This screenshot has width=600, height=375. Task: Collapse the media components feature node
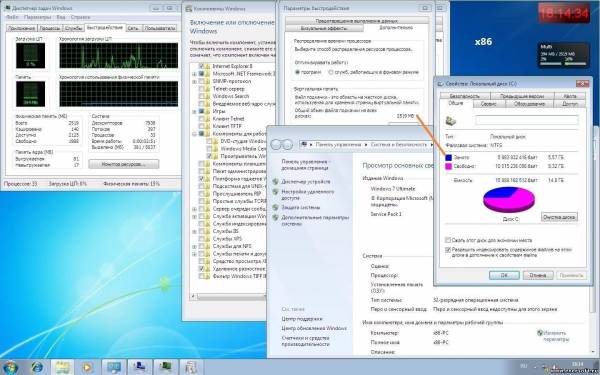click(194, 134)
